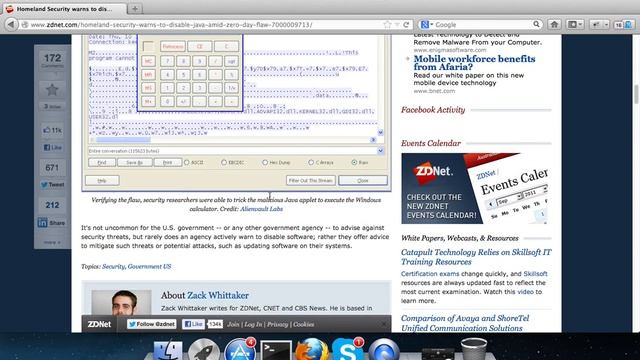
Task: Dismiss the ZDNet bottom bar with X
Action: tap(384, 324)
